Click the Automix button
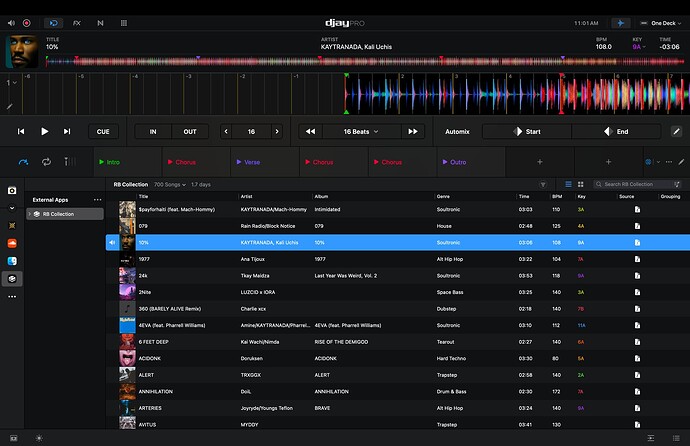The height and width of the screenshot is (446, 690). (x=457, y=132)
